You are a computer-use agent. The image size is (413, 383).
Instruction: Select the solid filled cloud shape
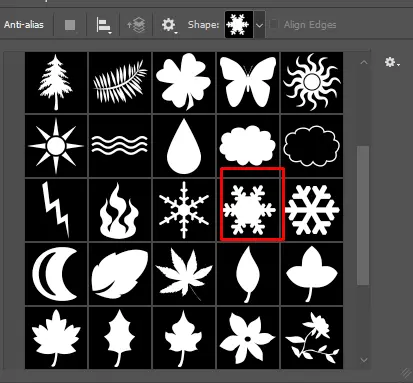click(x=248, y=146)
